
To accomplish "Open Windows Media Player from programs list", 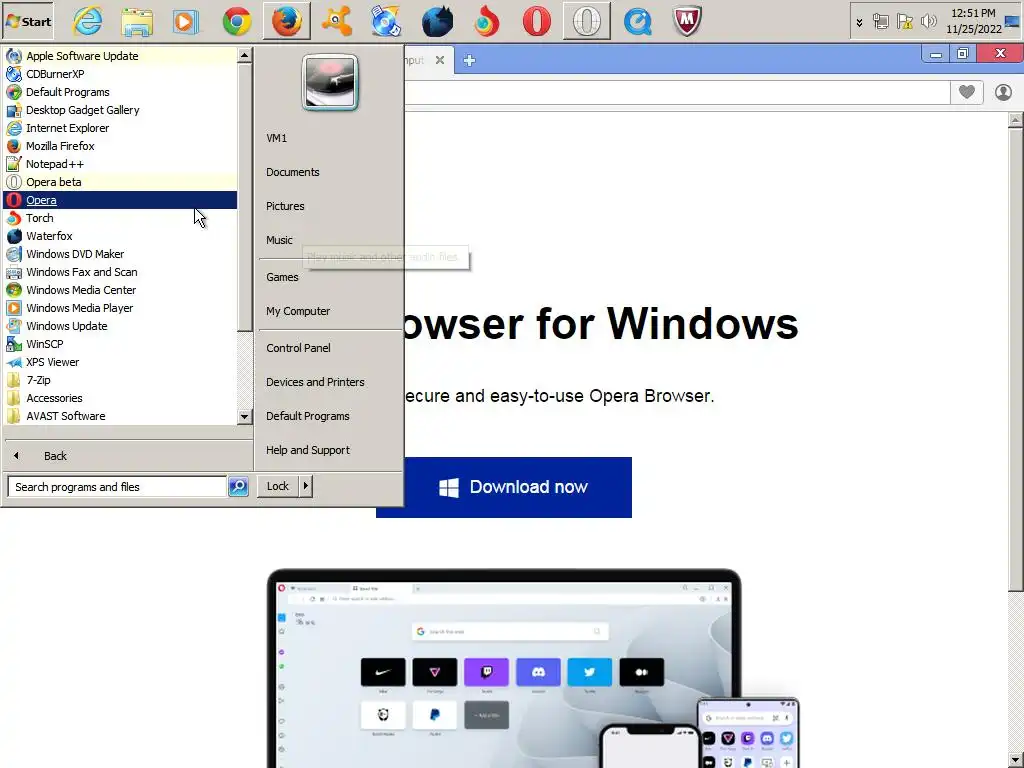I will click(x=121, y=308).
